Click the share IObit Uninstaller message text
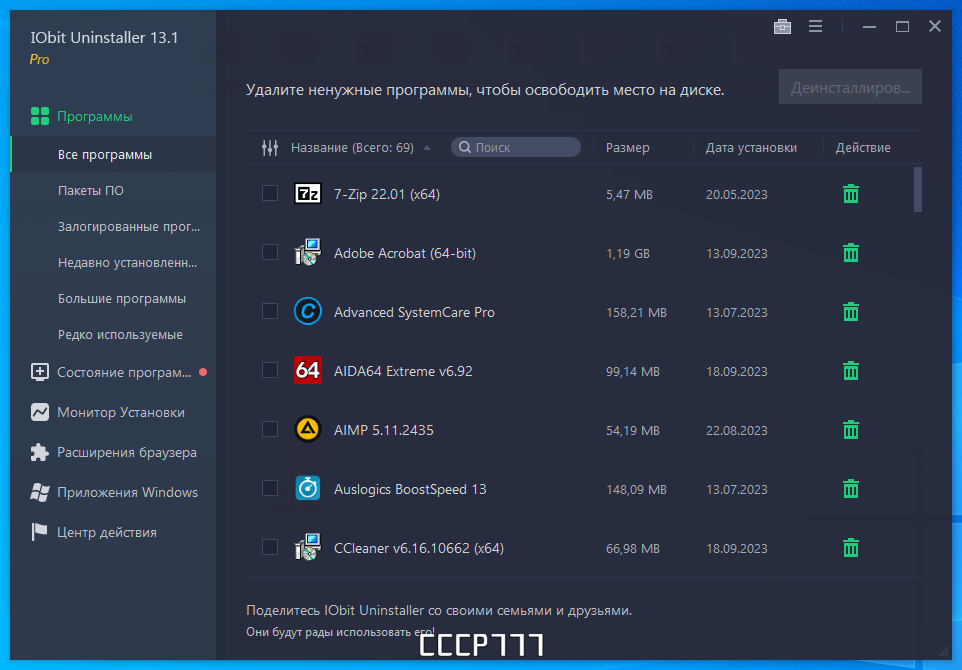The image size is (962, 670). coord(439,610)
